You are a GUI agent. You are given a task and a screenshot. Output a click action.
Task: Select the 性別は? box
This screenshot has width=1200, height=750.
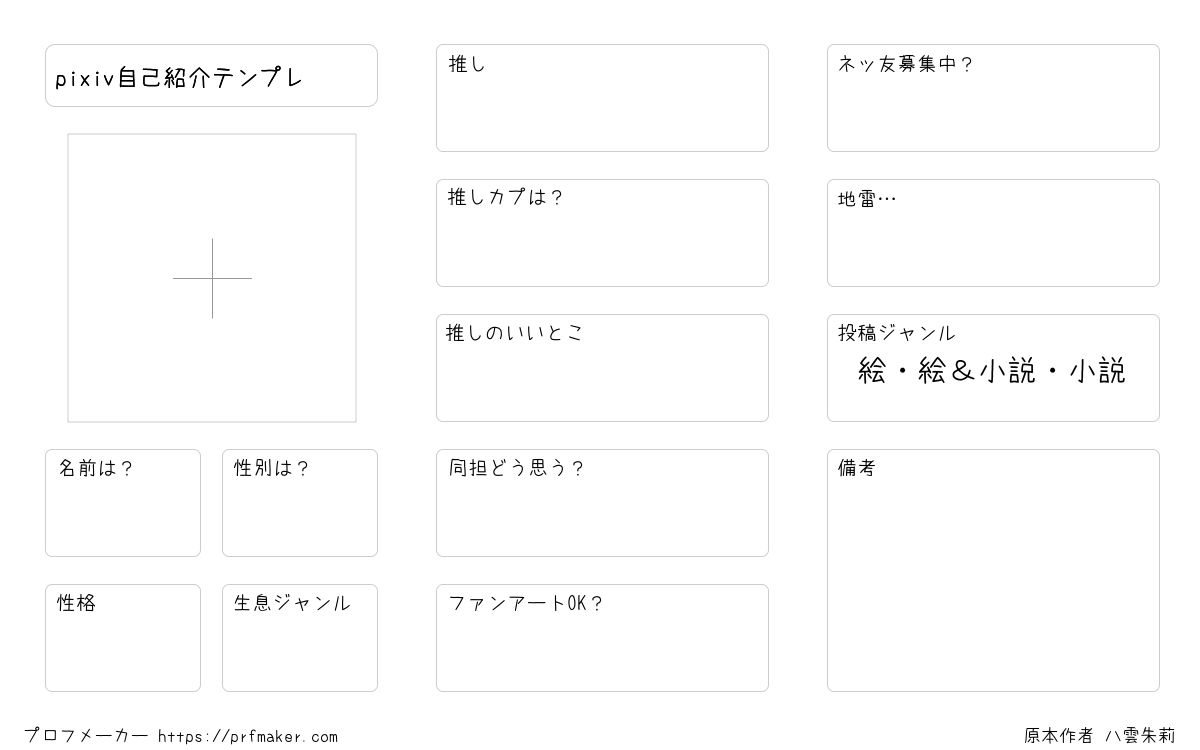(x=300, y=503)
